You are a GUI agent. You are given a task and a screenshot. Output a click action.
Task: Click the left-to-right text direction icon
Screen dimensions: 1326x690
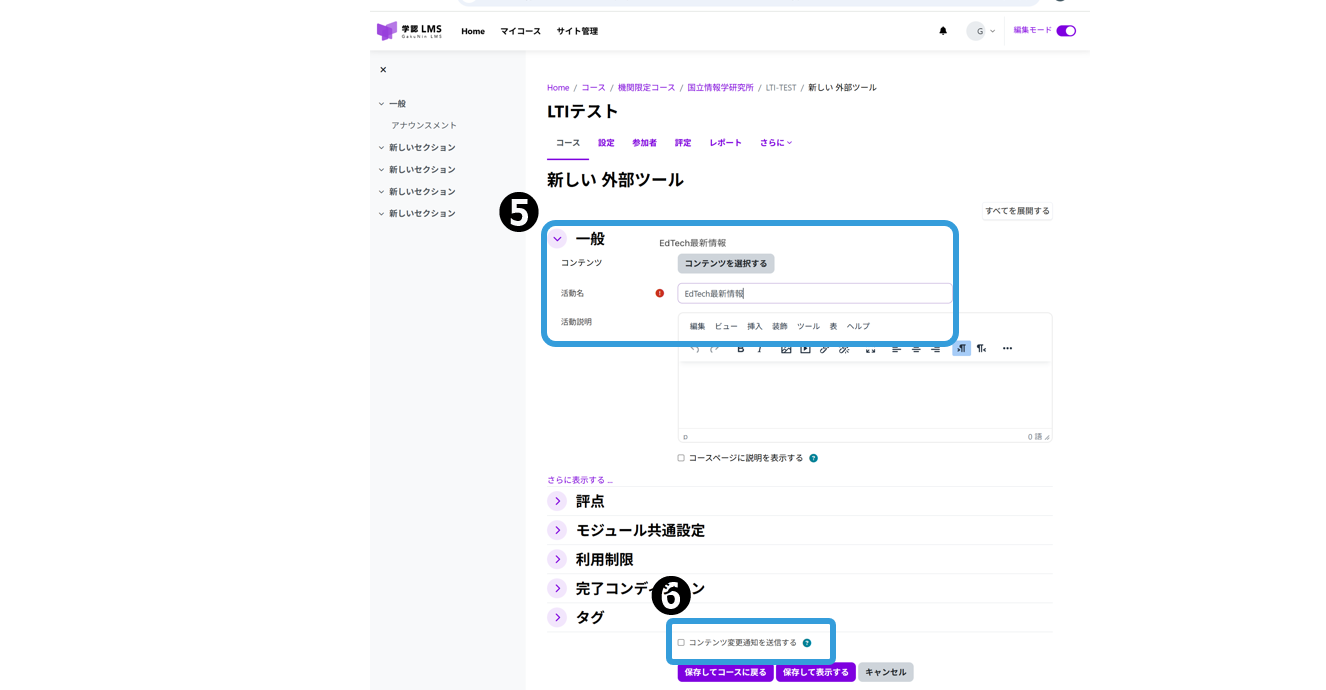click(x=961, y=348)
